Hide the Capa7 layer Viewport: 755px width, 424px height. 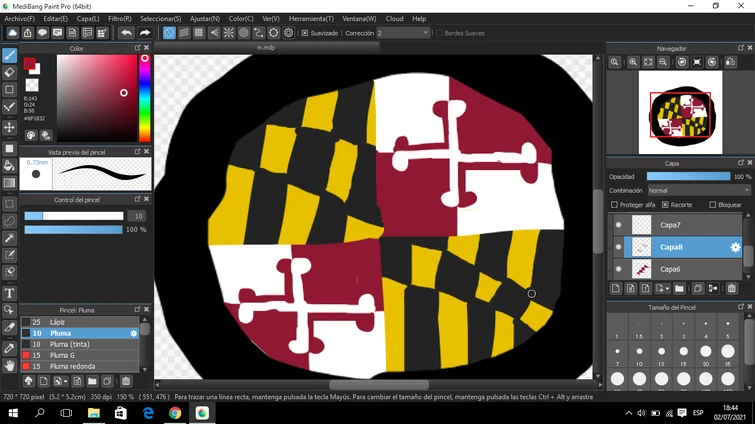click(618, 225)
